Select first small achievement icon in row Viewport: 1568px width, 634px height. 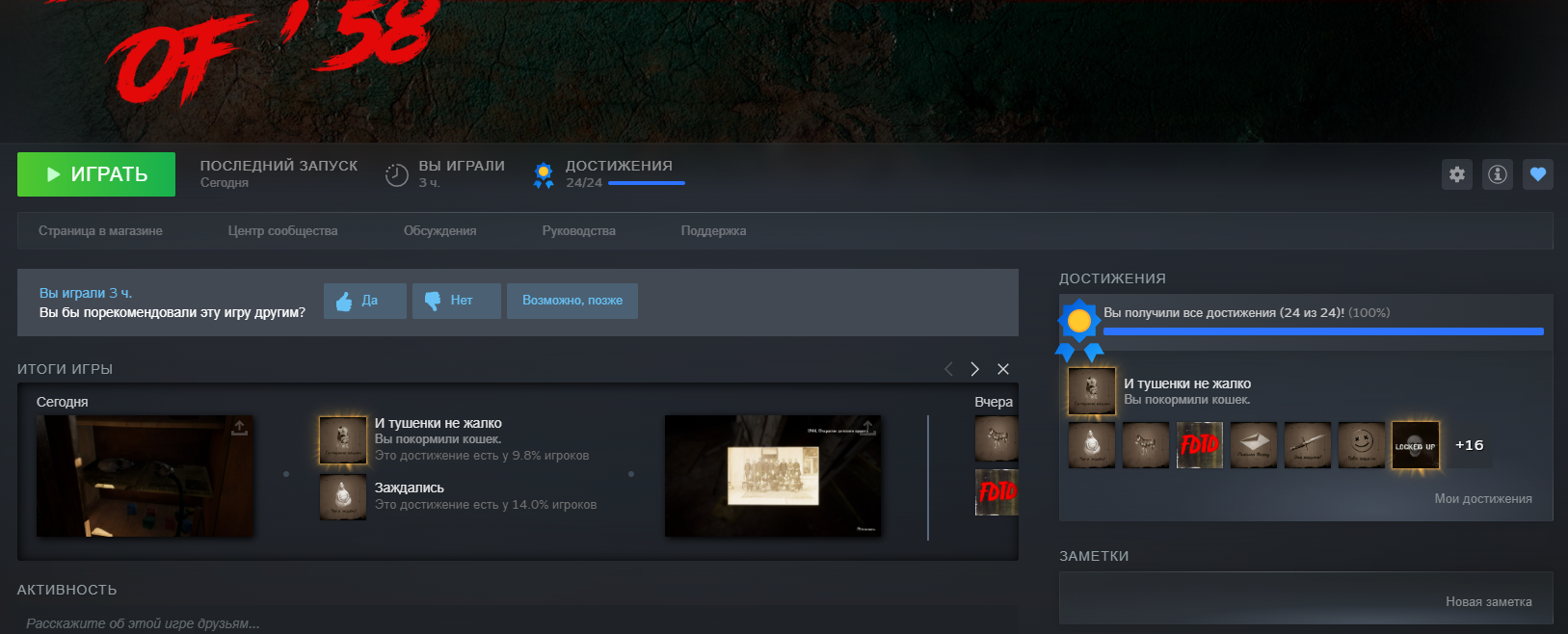click(x=1092, y=445)
